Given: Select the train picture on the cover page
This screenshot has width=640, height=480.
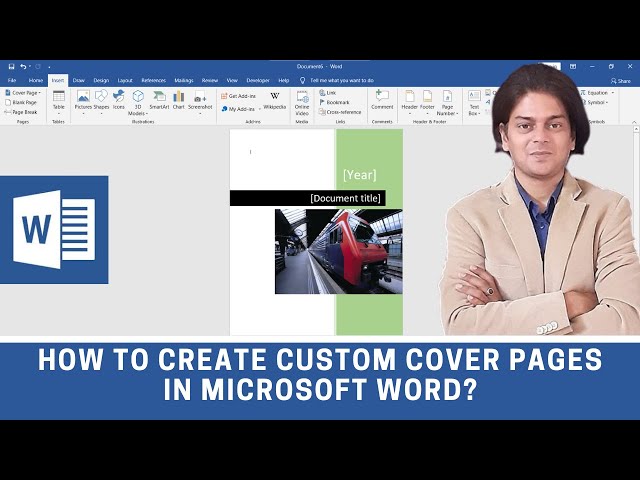Looking at the screenshot, I should (338, 251).
